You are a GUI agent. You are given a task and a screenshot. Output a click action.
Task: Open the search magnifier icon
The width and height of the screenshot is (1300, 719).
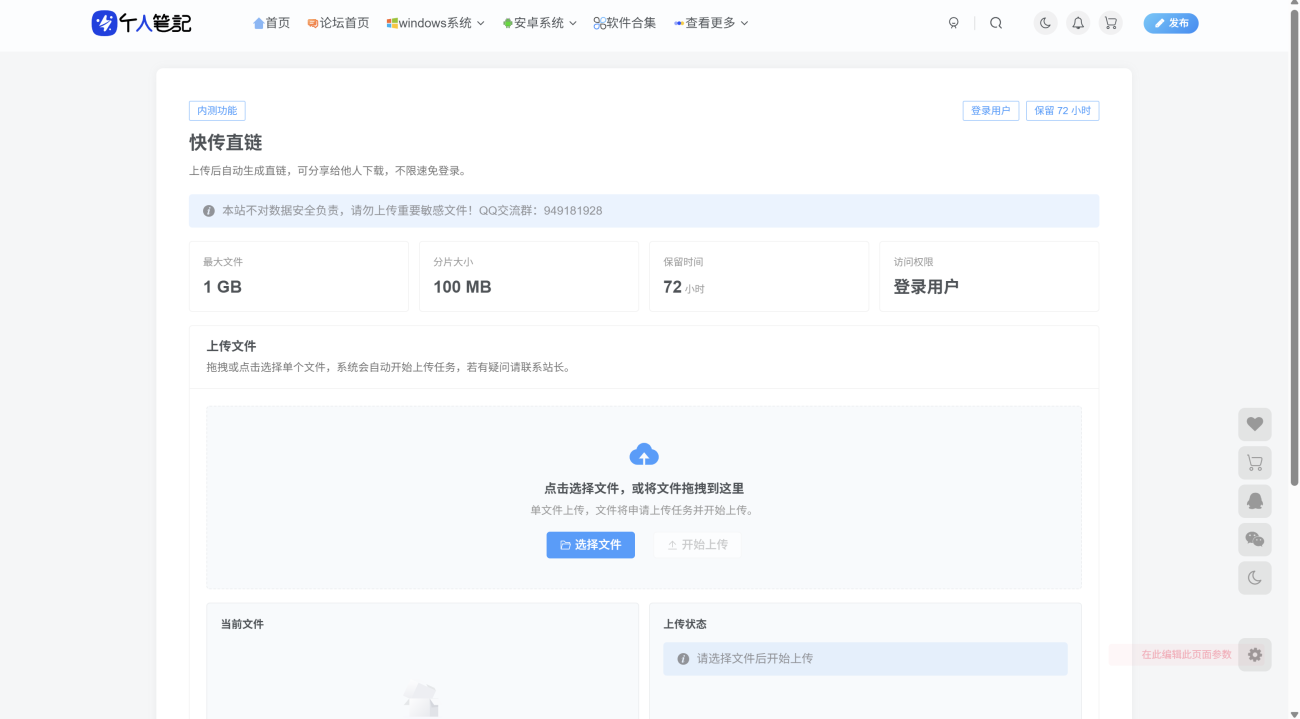pyautogui.click(x=996, y=23)
